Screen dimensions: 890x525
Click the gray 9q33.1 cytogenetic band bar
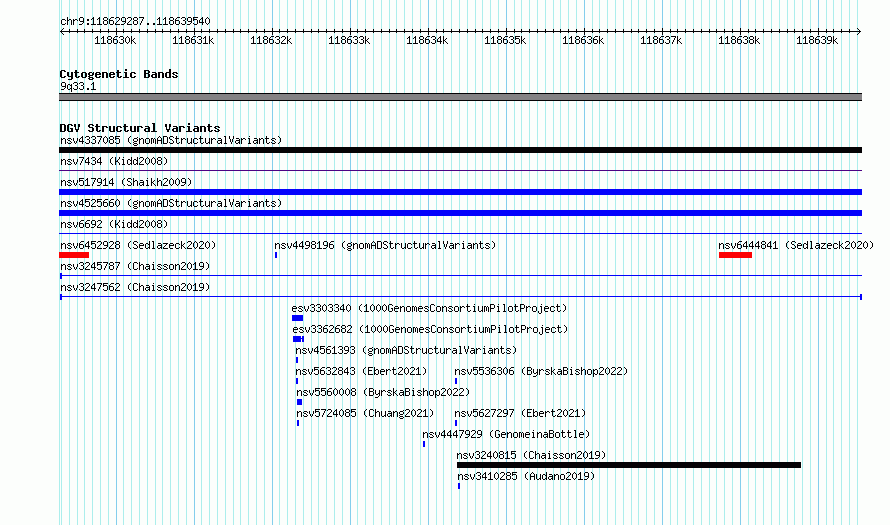pyautogui.click(x=460, y=97)
